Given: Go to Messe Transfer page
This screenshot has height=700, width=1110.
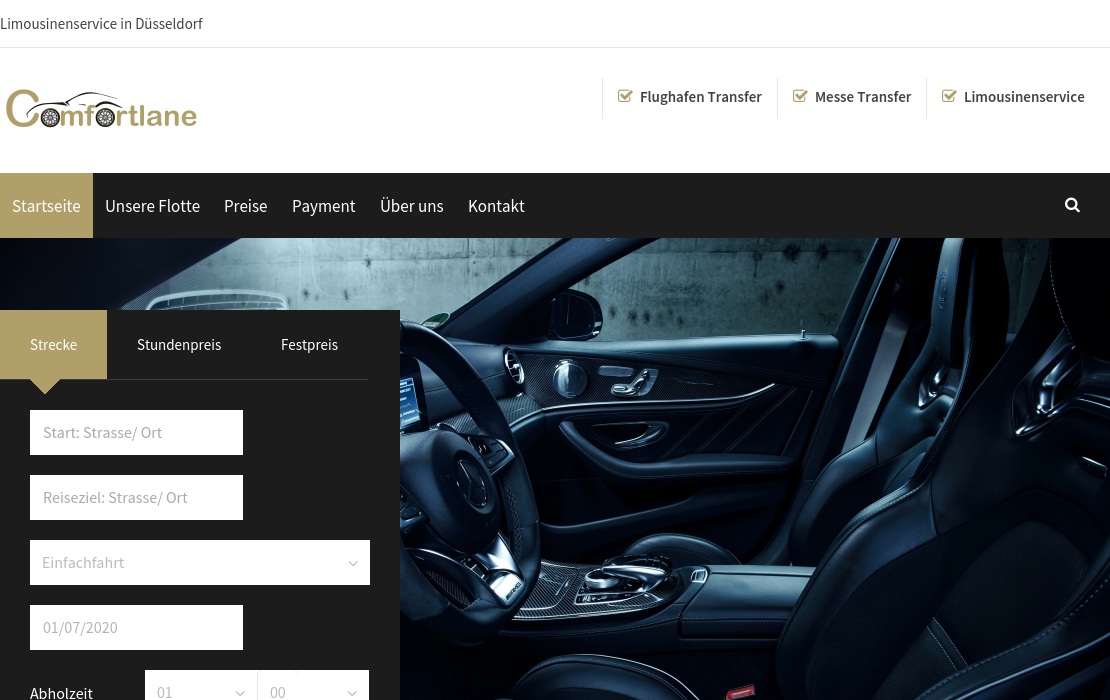Looking at the screenshot, I should point(862,97).
